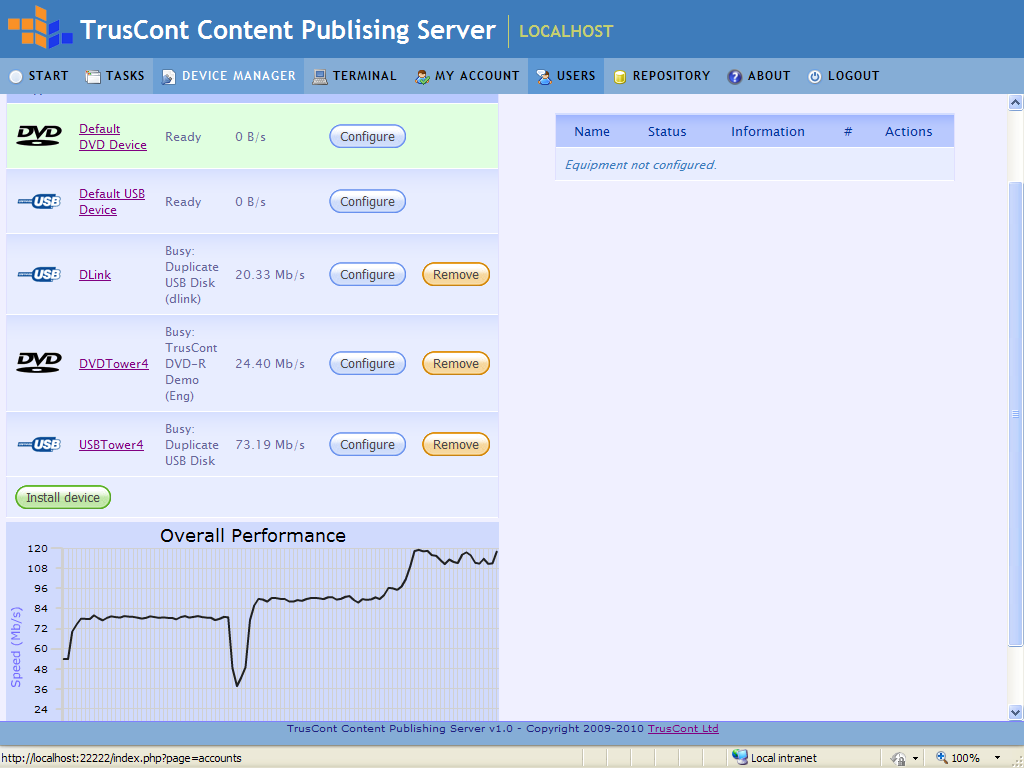
Task: Open the security zone dropdown arrow
Action: (x=916, y=758)
